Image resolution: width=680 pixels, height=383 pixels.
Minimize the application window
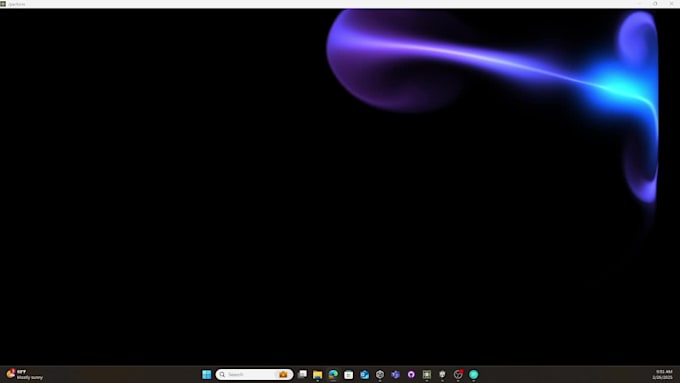(639, 3)
